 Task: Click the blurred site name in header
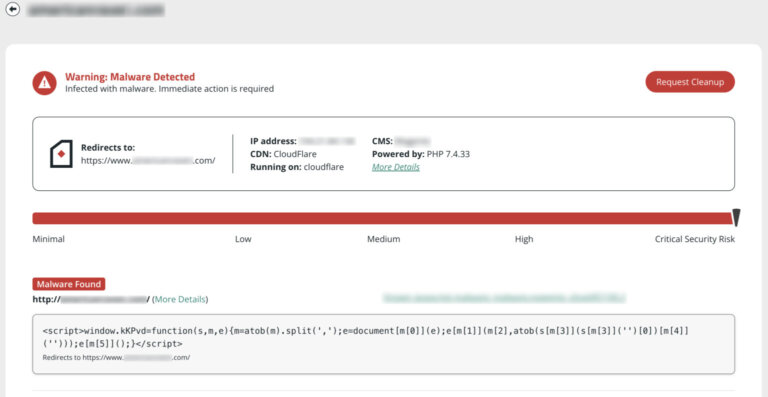point(96,9)
